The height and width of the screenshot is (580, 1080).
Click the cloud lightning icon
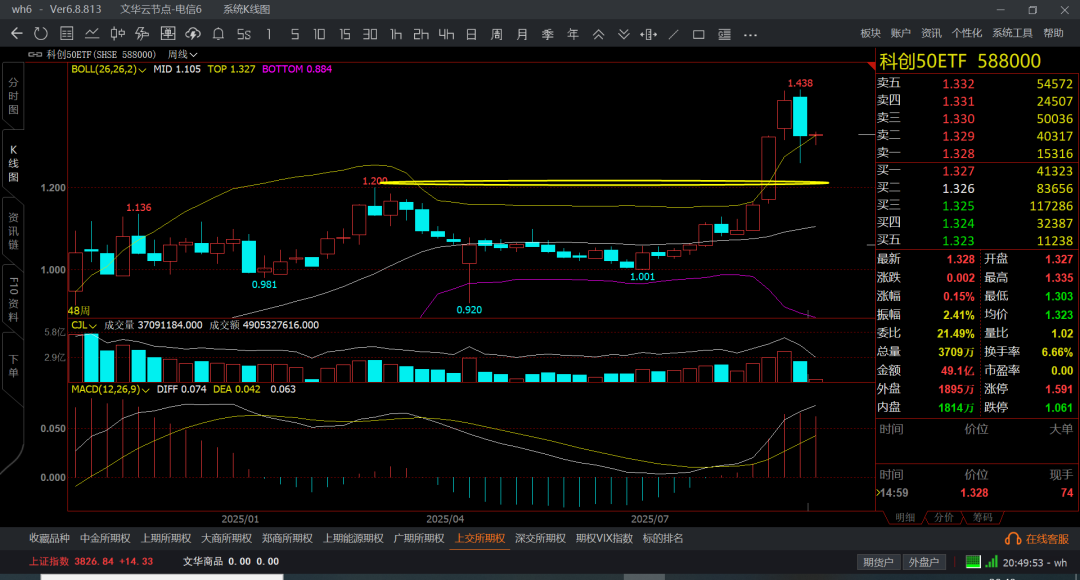(x=193, y=34)
